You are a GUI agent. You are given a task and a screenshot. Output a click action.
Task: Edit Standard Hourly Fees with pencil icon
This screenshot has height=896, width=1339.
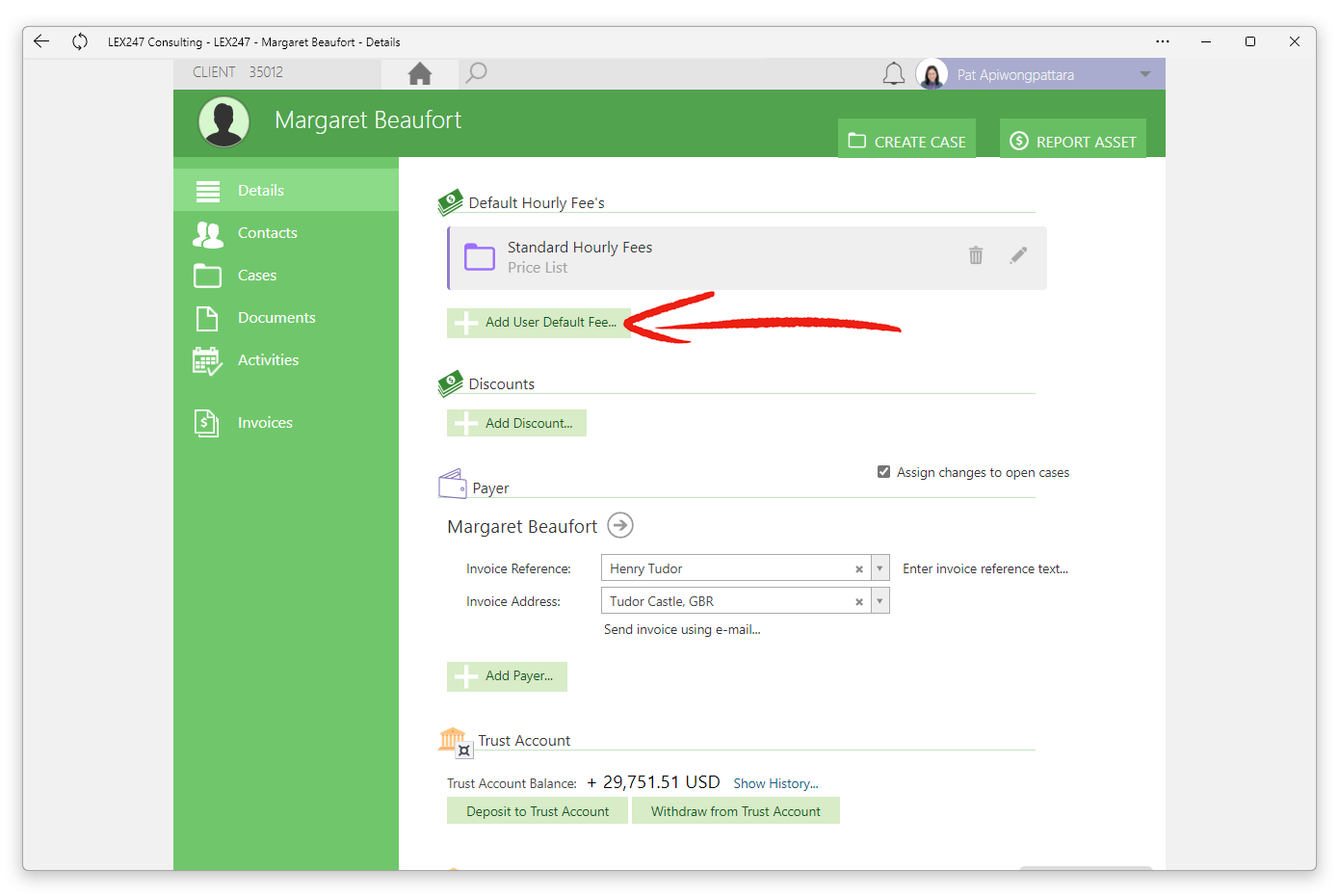pos(1018,255)
